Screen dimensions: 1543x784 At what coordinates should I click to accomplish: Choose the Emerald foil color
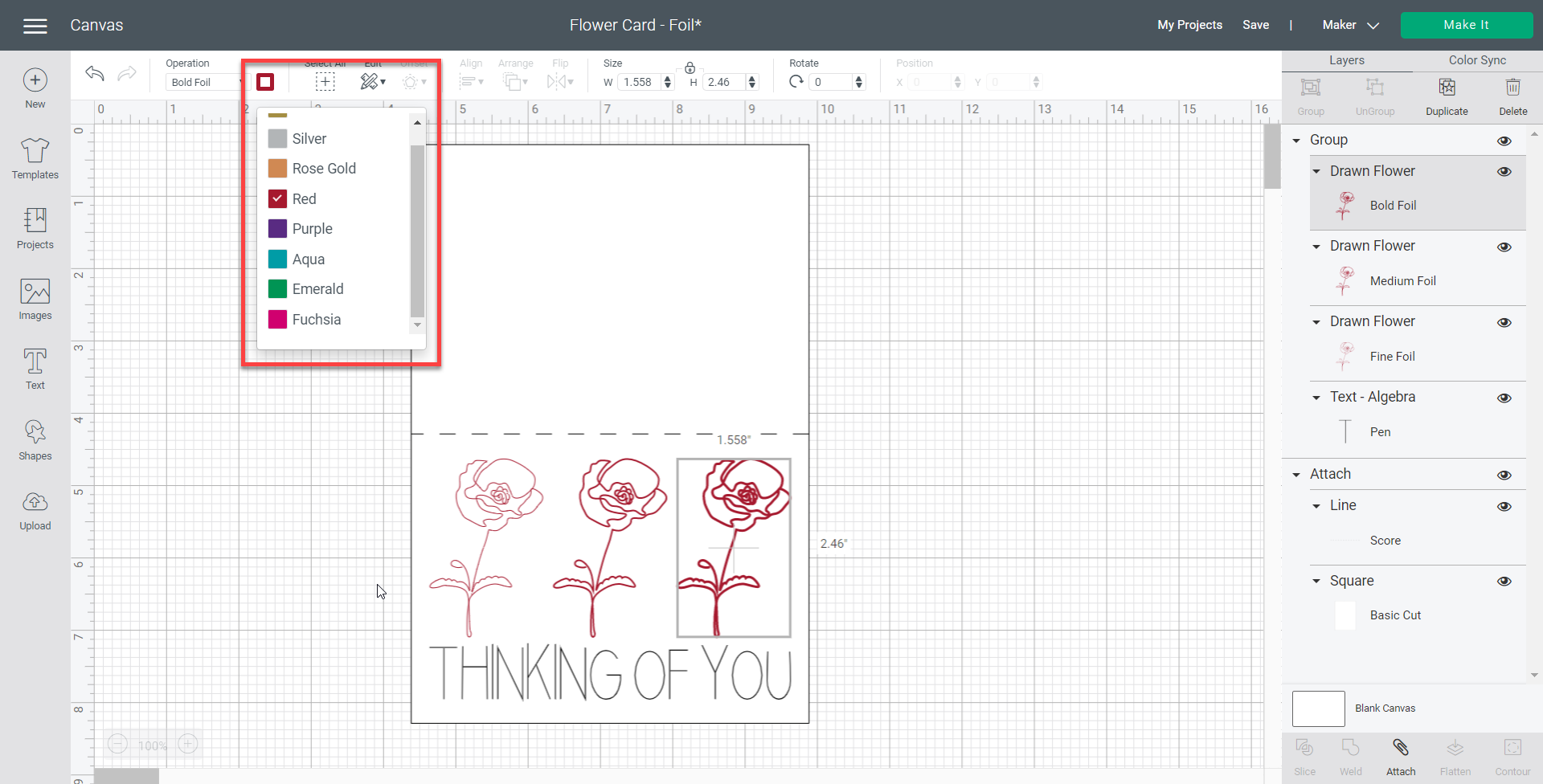317,289
